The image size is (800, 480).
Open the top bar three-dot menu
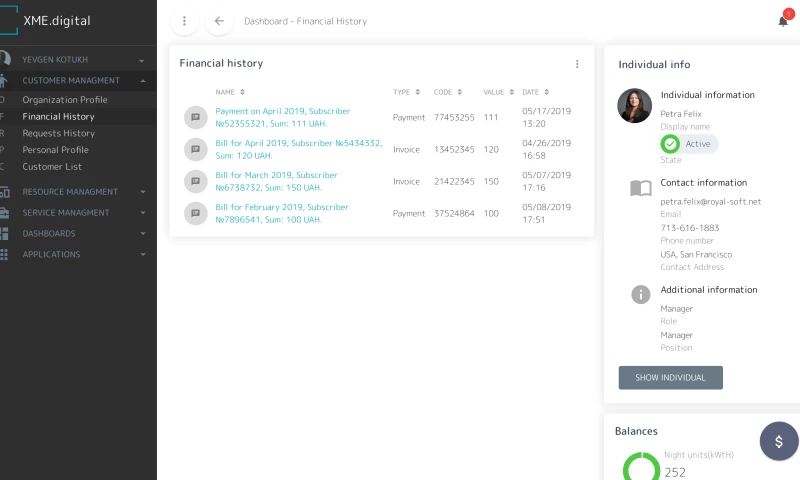(184, 21)
